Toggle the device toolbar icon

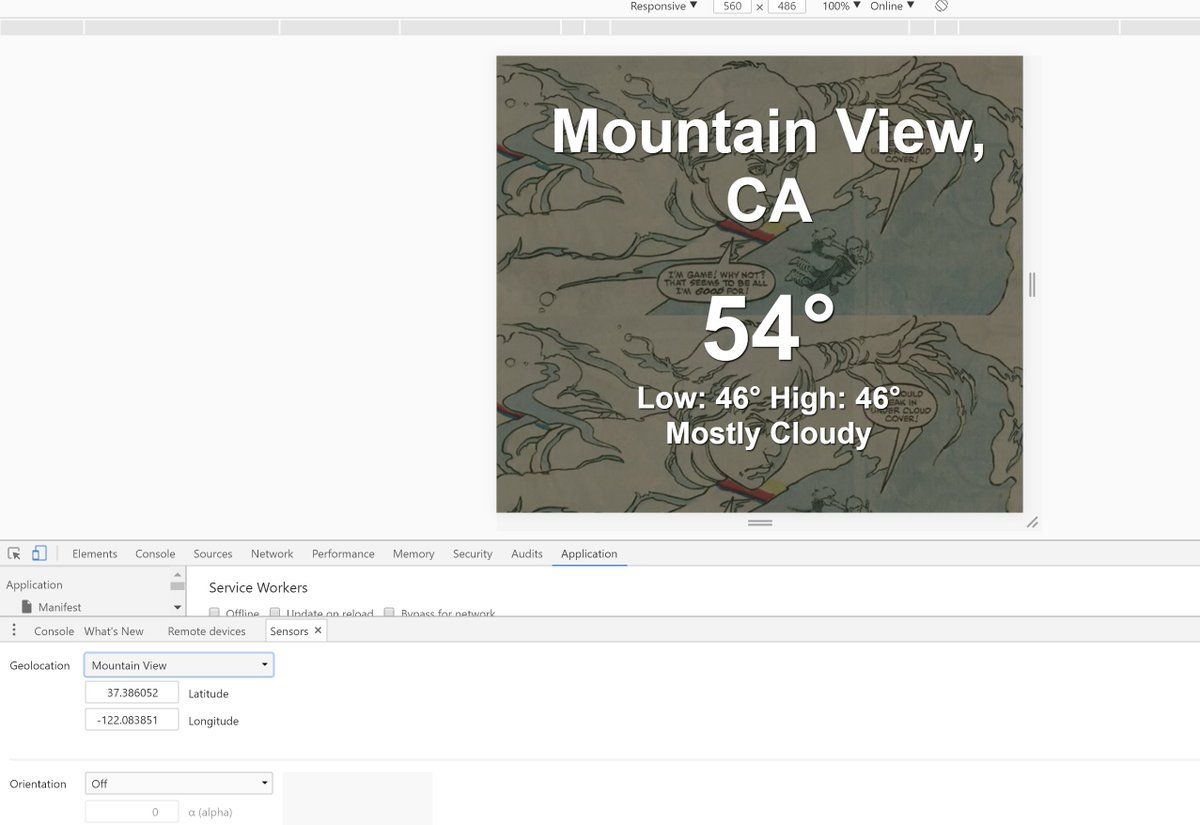coord(39,553)
